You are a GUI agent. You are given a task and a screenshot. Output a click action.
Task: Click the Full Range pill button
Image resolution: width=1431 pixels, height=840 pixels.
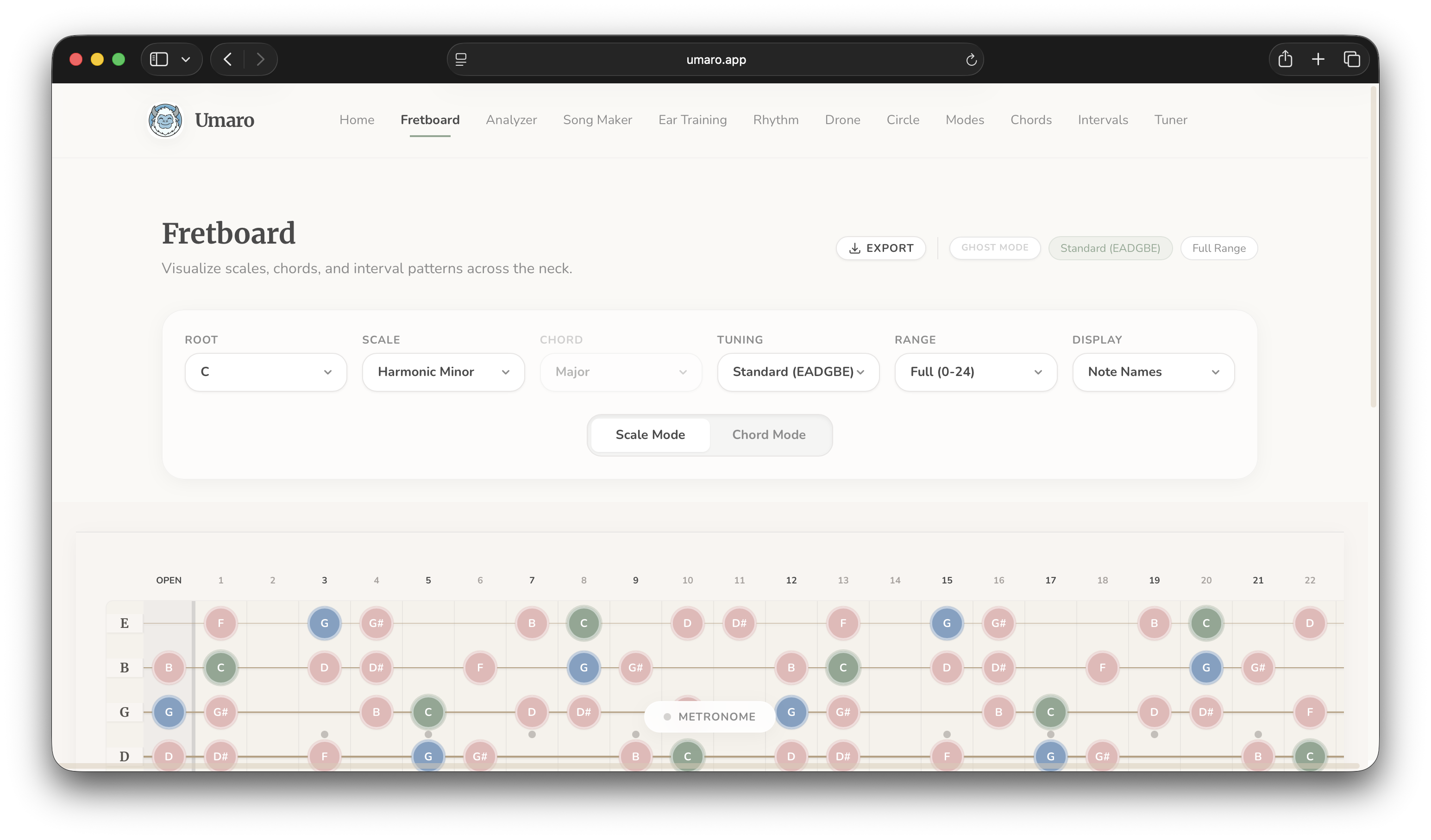point(1218,248)
